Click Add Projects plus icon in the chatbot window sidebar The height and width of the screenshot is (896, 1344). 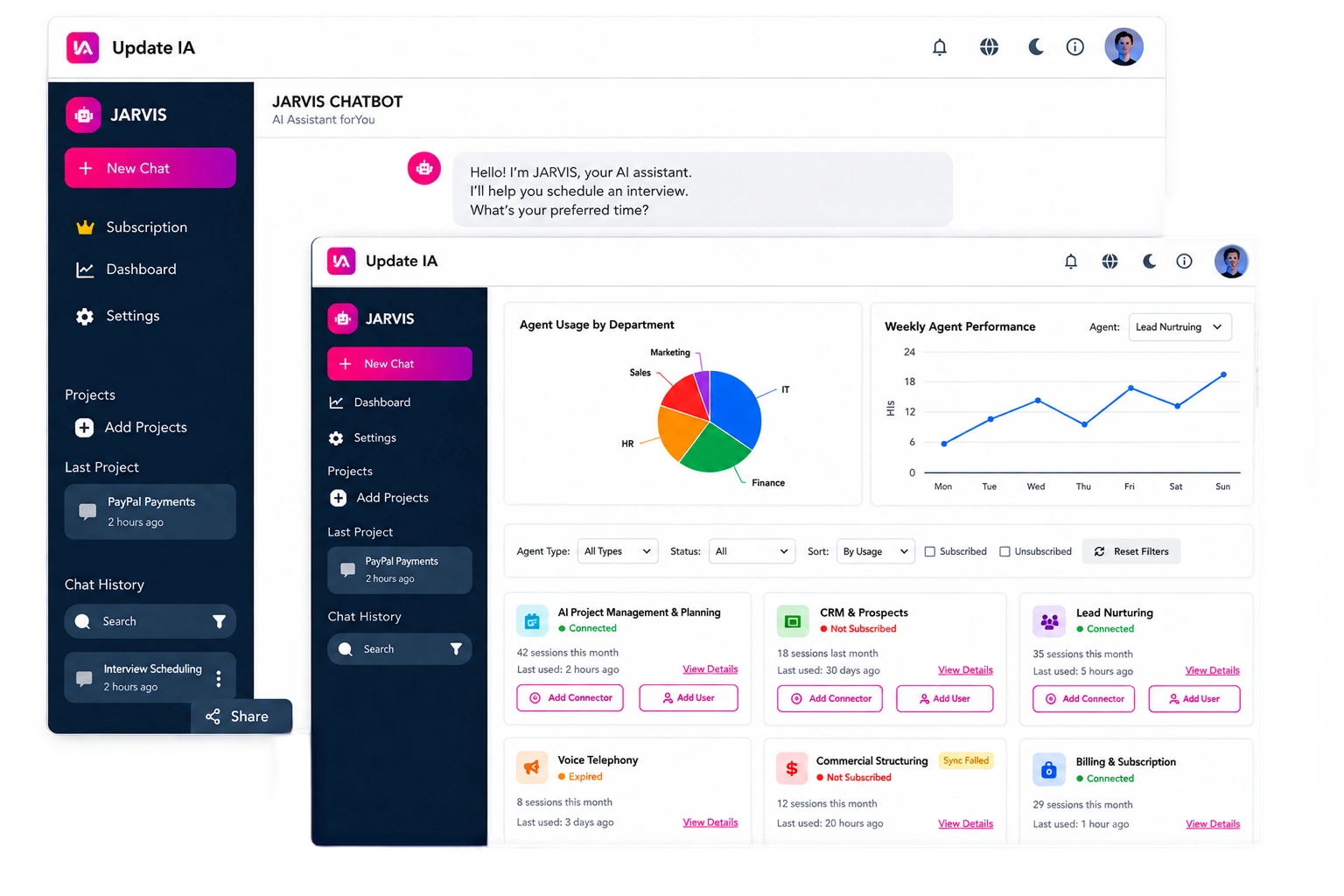click(84, 428)
